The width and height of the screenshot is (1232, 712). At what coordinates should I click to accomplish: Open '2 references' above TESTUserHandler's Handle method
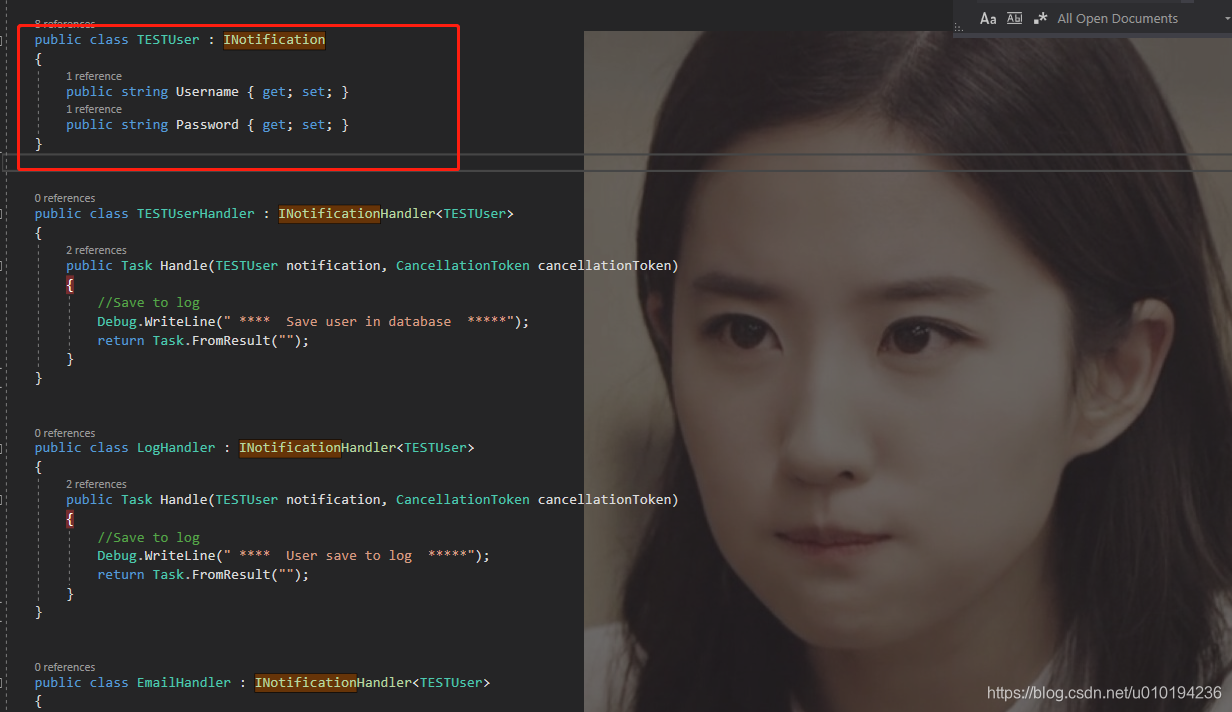coord(97,250)
